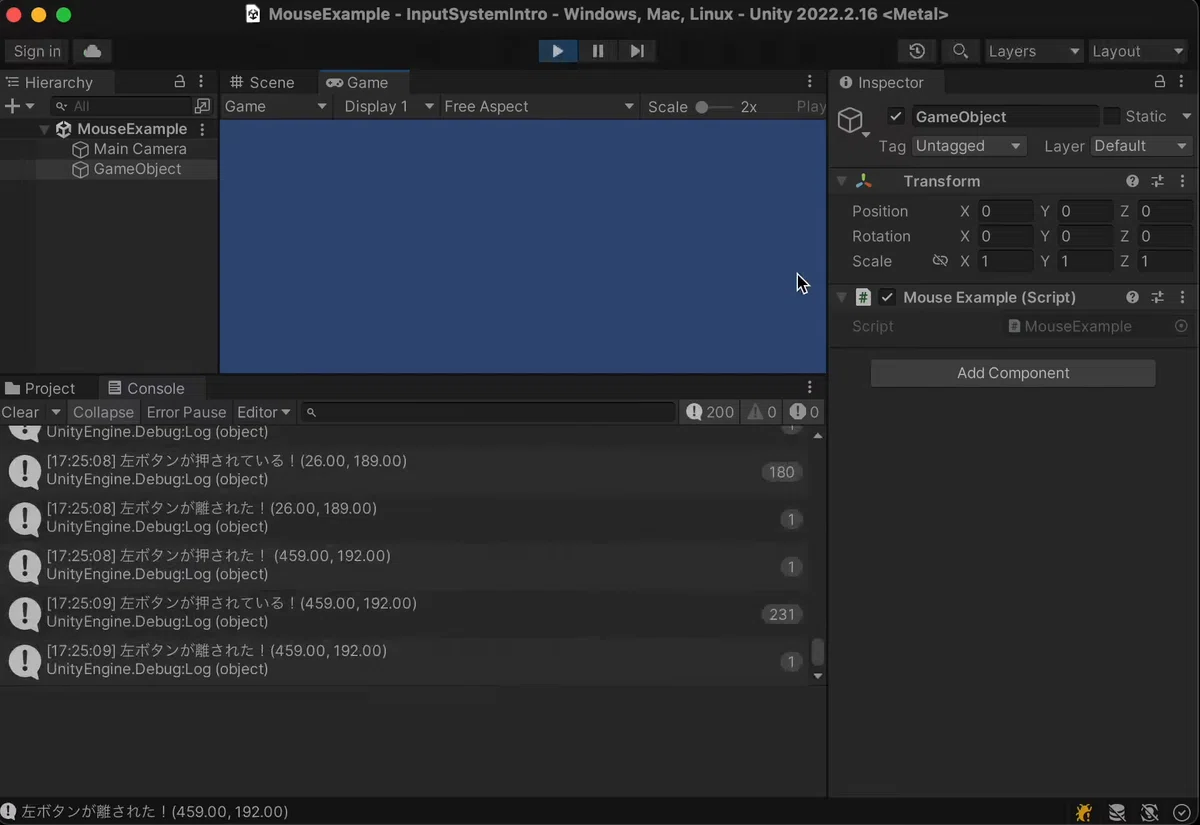Clear the Console log
This screenshot has height=825, width=1200.
click(x=22, y=412)
